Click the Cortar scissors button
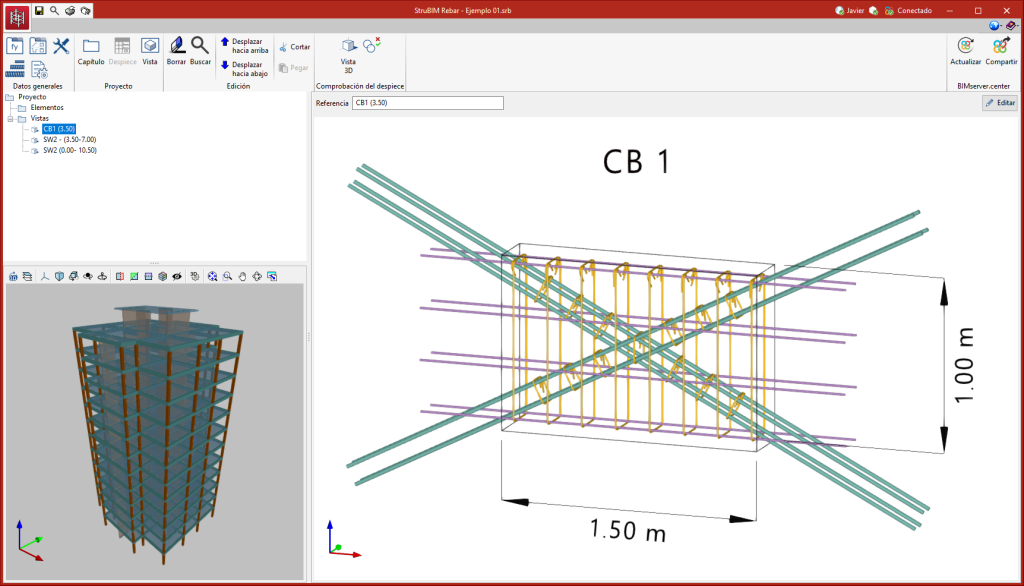The height and width of the screenshot is (586, 1024). pos(295,47)
